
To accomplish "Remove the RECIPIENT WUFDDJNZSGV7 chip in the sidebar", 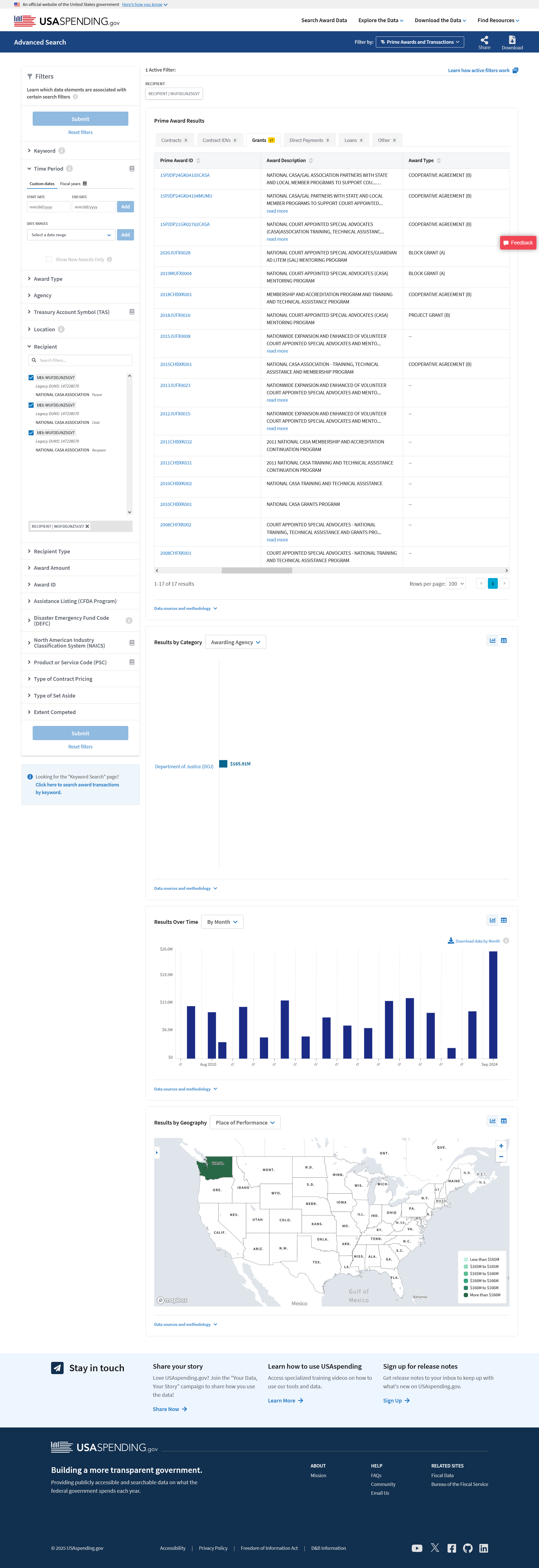I will pyautogui.click(x=87, y=527).
